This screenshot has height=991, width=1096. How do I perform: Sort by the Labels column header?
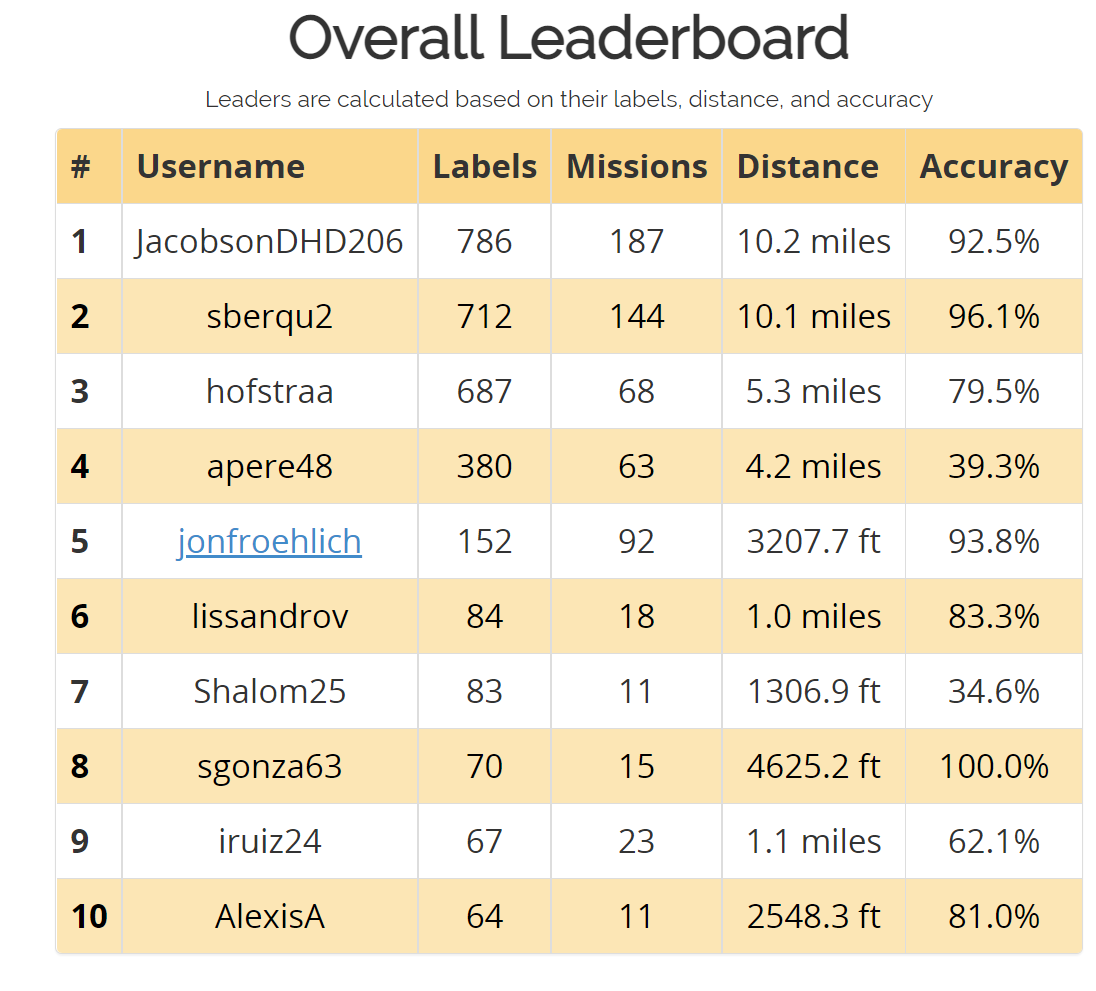(484, 166)
